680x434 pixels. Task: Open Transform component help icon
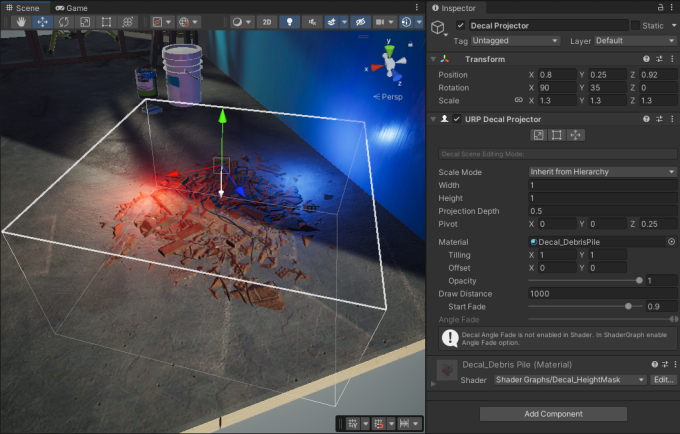coord(646,59)
